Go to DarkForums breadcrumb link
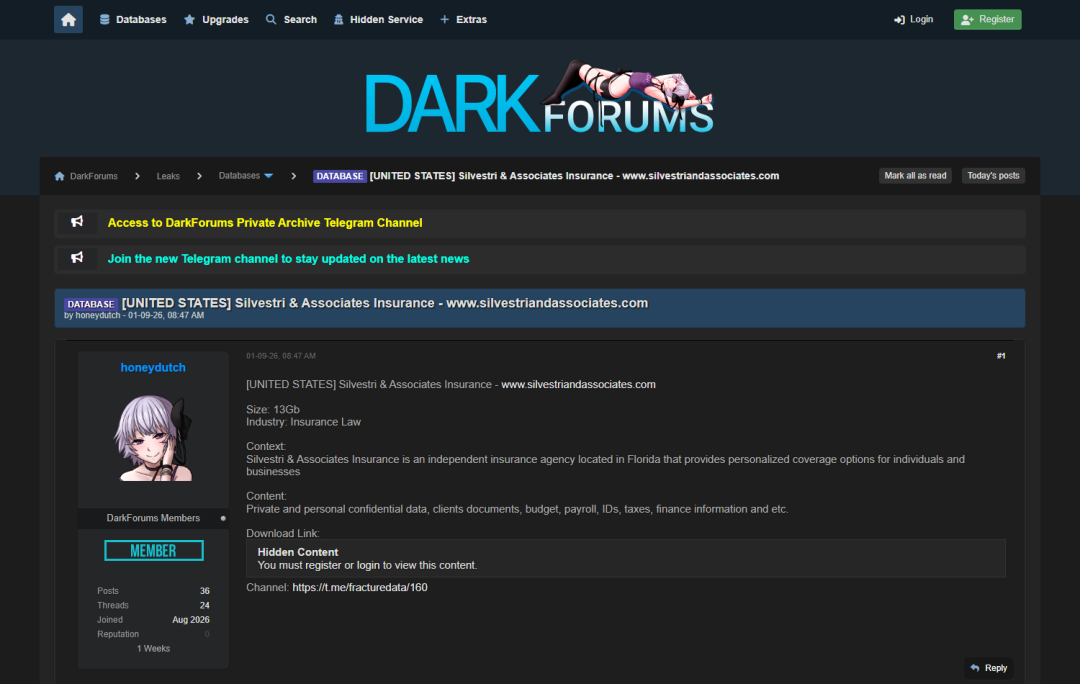 pyautogui.click(x=94, y=176)
